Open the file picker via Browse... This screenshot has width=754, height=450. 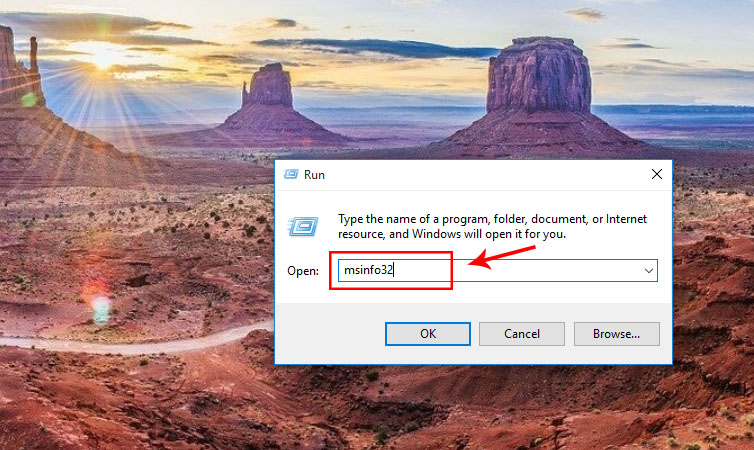tap(616, 334)
